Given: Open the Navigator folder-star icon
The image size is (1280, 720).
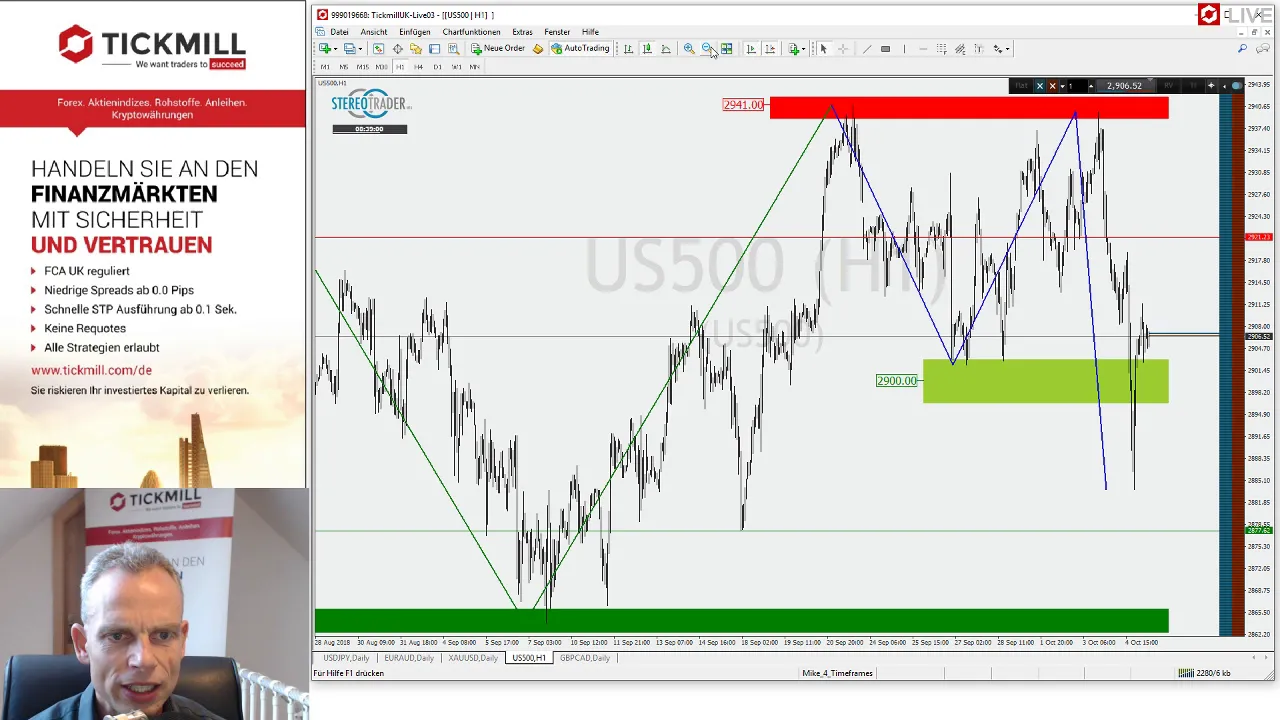Looking at the screenshot, I should (416, 48).
